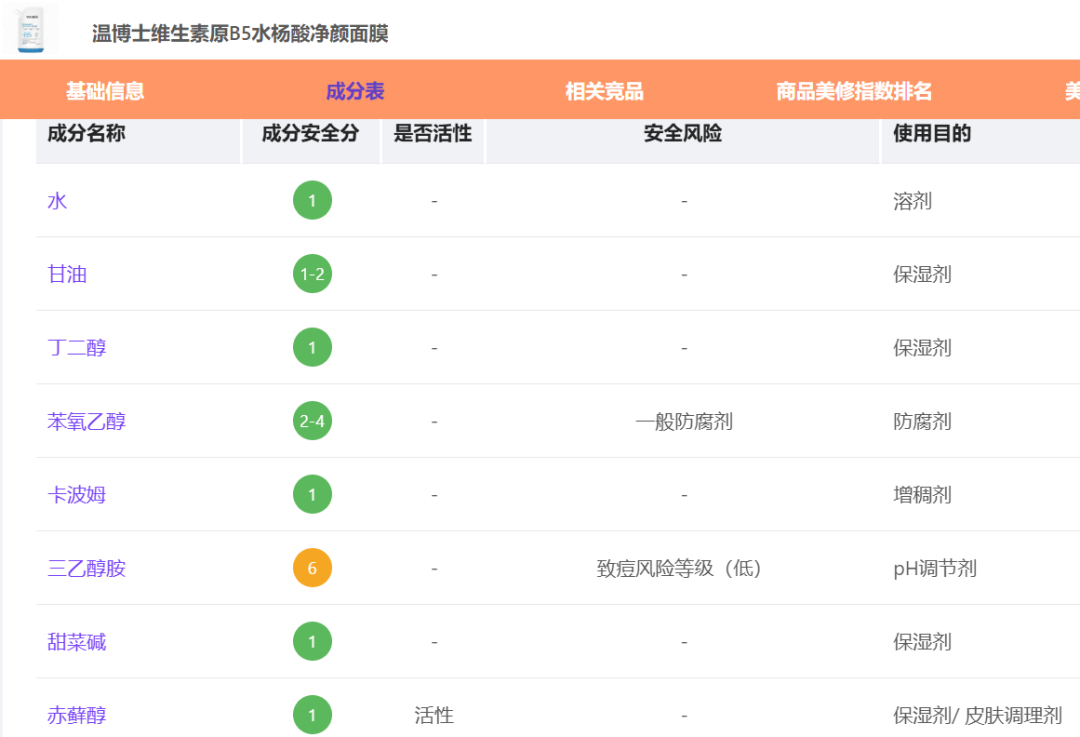Screen dimensions: 1080x737
Task: Open the 水 ingredient link
Action: tap(58, 201)
